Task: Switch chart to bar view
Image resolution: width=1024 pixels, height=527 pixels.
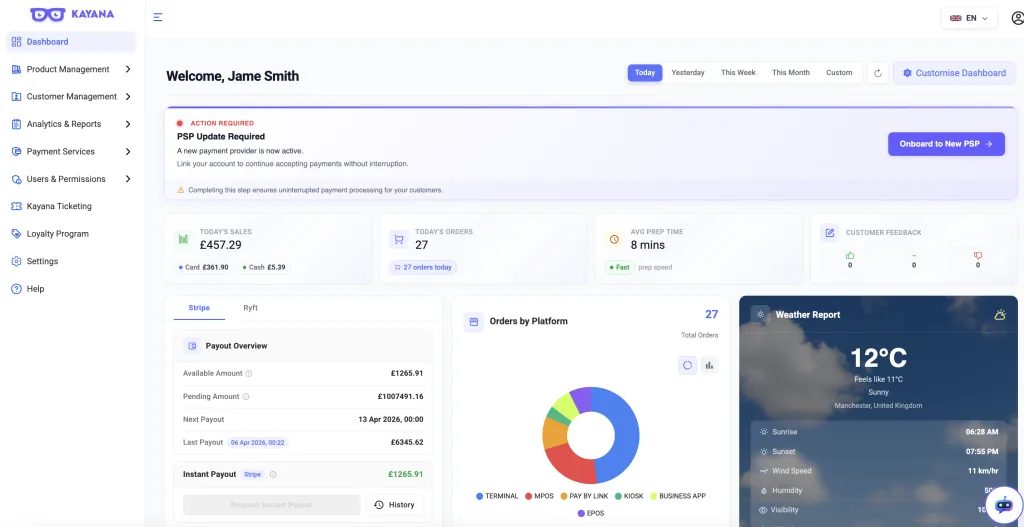Action: coord(710,366)
